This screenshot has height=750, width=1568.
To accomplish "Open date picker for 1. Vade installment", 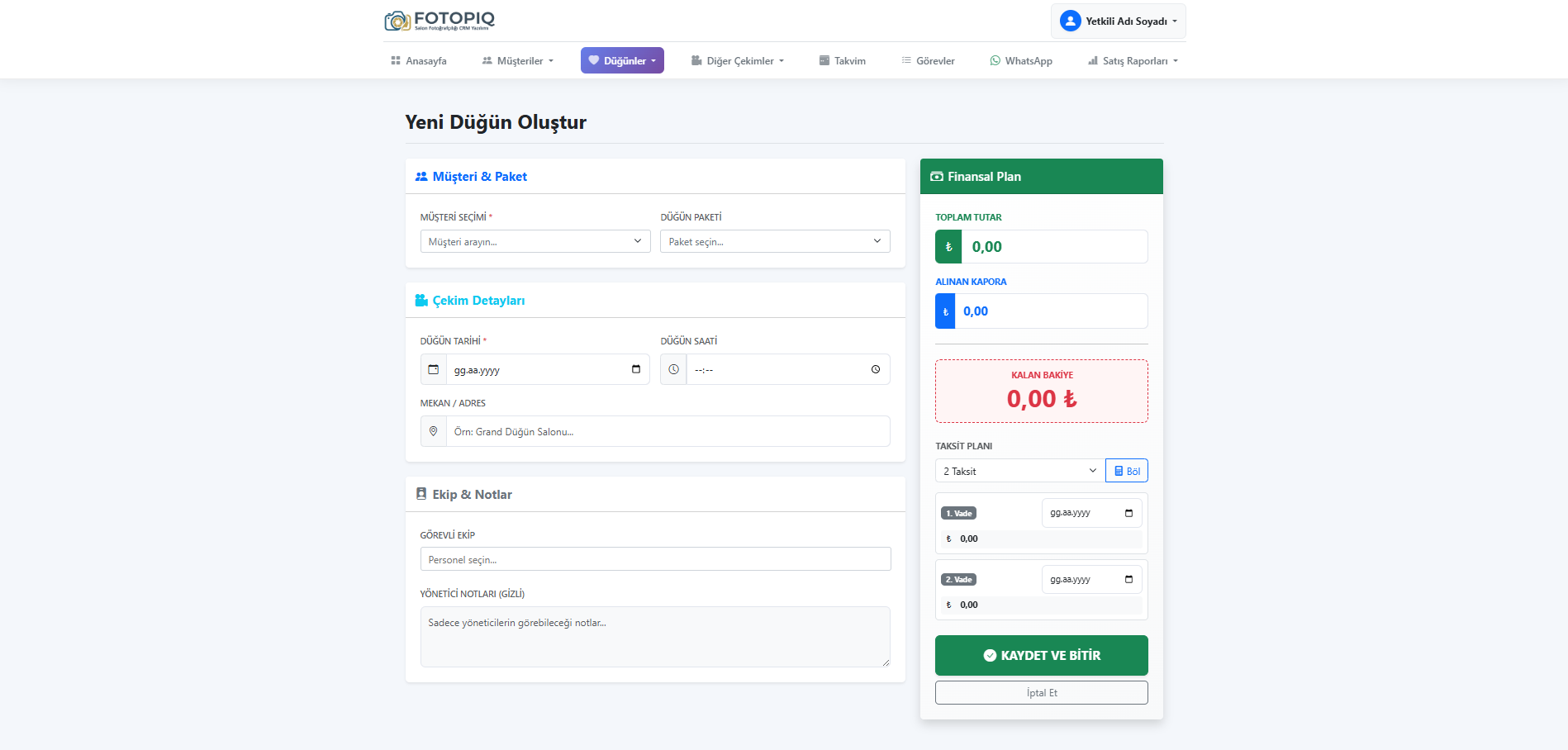I will (x=1128, y=513).
